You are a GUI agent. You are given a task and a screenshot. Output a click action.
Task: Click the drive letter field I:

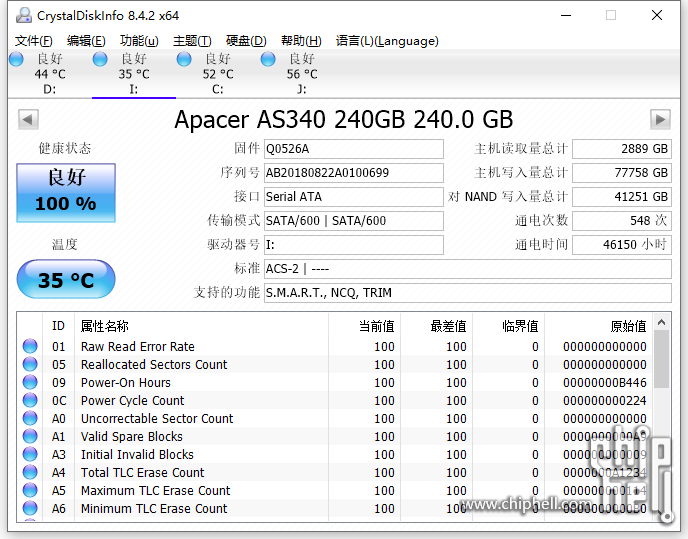click(354, 244)
